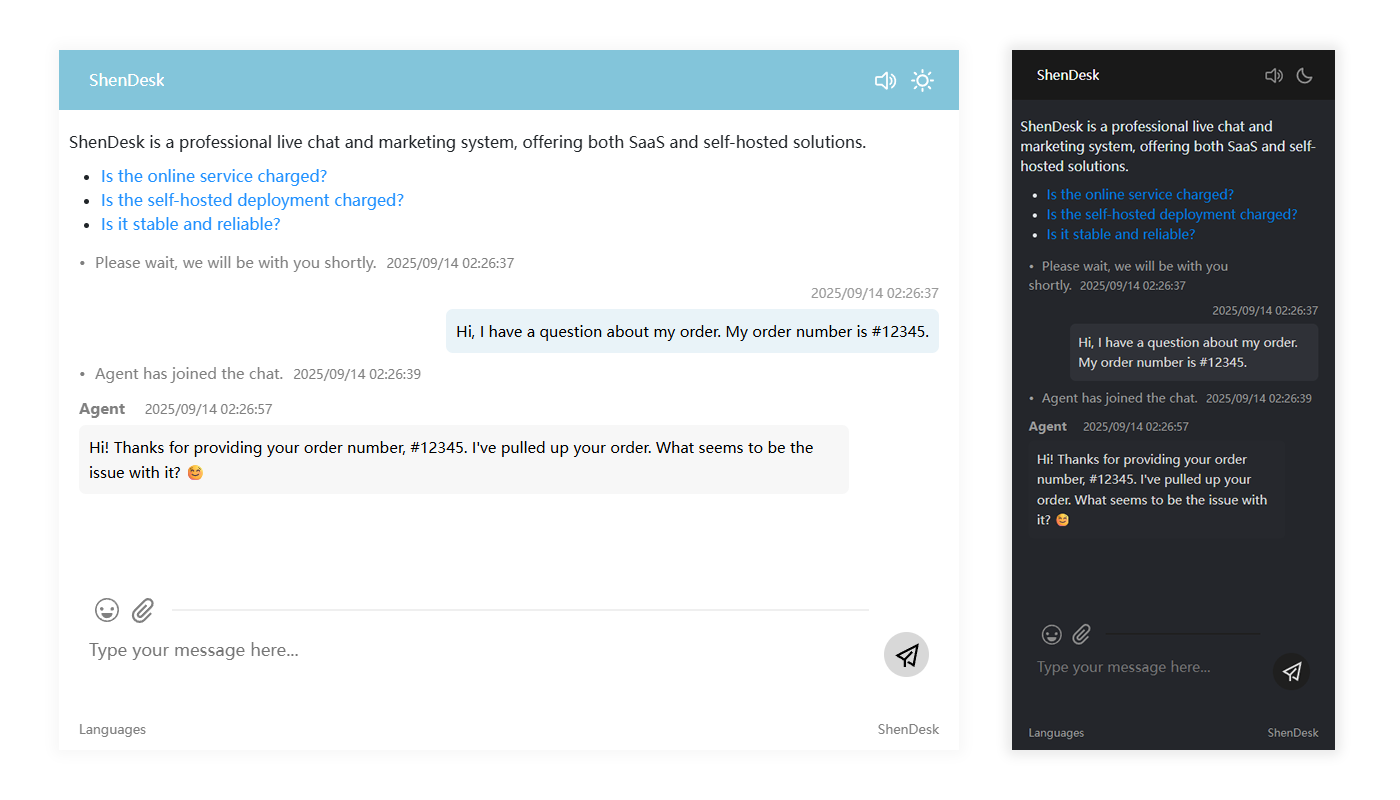
Task: Click the paperclip attachment icon in light widget
Action: tap(143, 610)
